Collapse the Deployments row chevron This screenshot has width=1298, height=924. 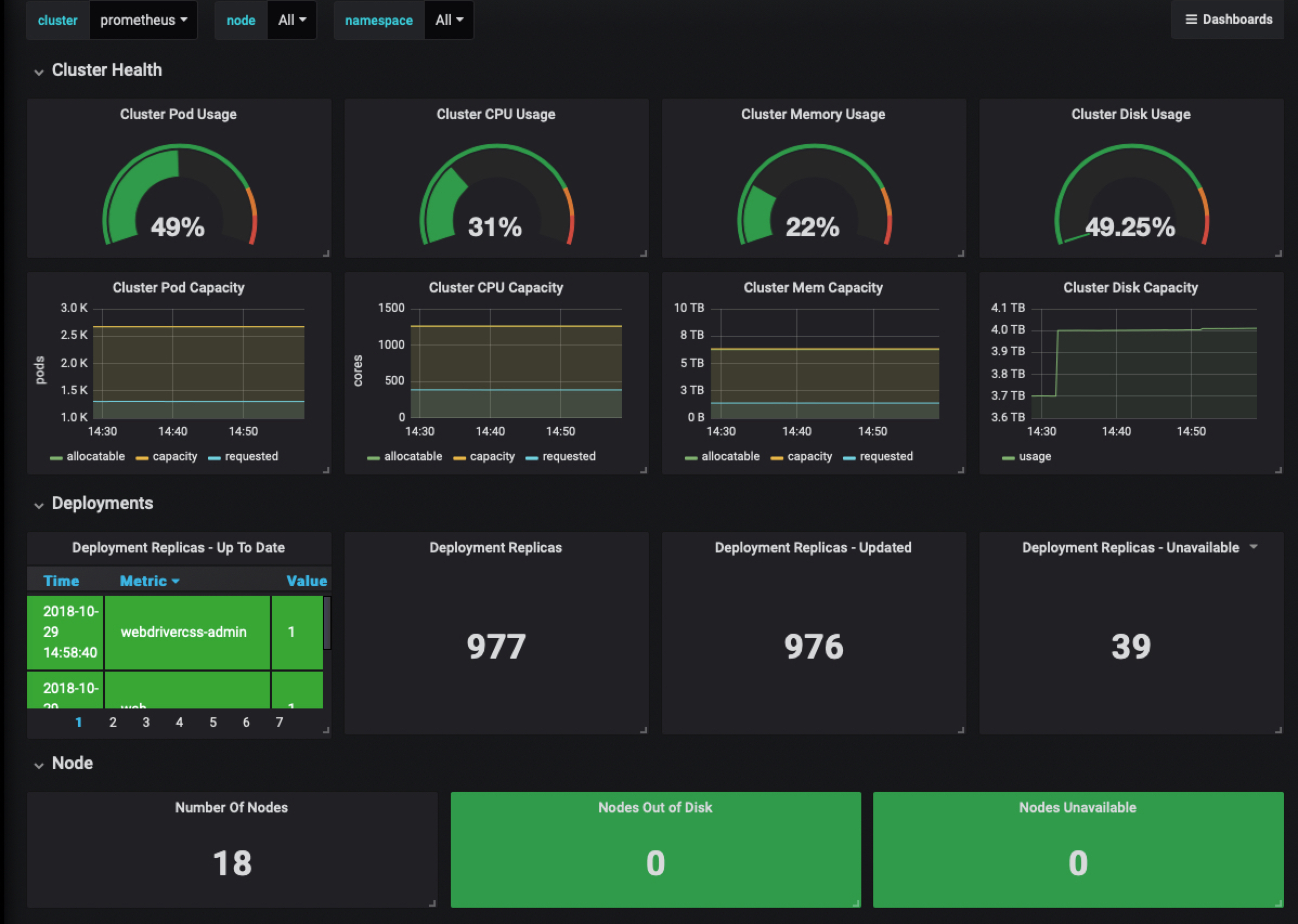[38, 505]
